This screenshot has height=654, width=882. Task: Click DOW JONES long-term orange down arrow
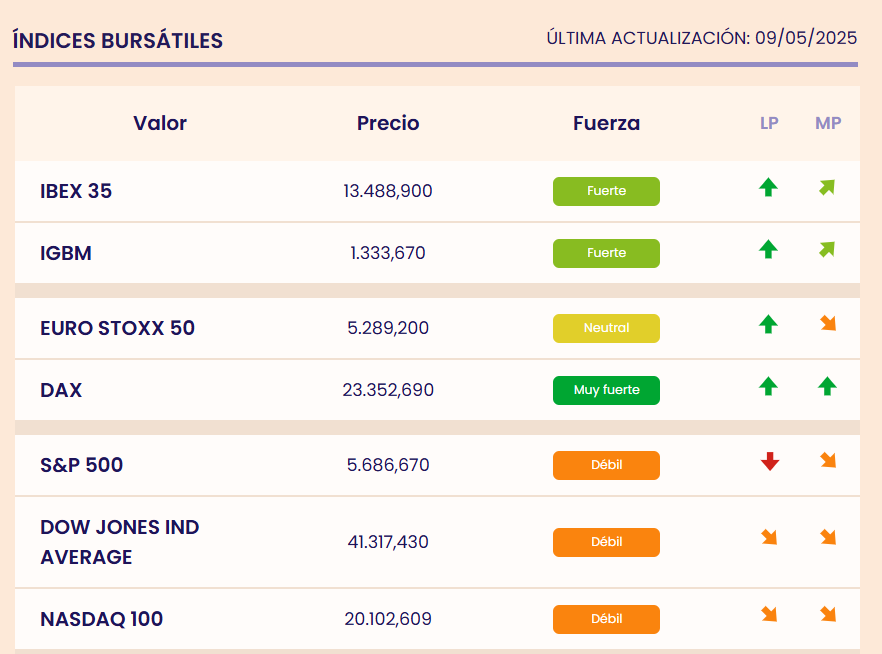coord(769,538)
